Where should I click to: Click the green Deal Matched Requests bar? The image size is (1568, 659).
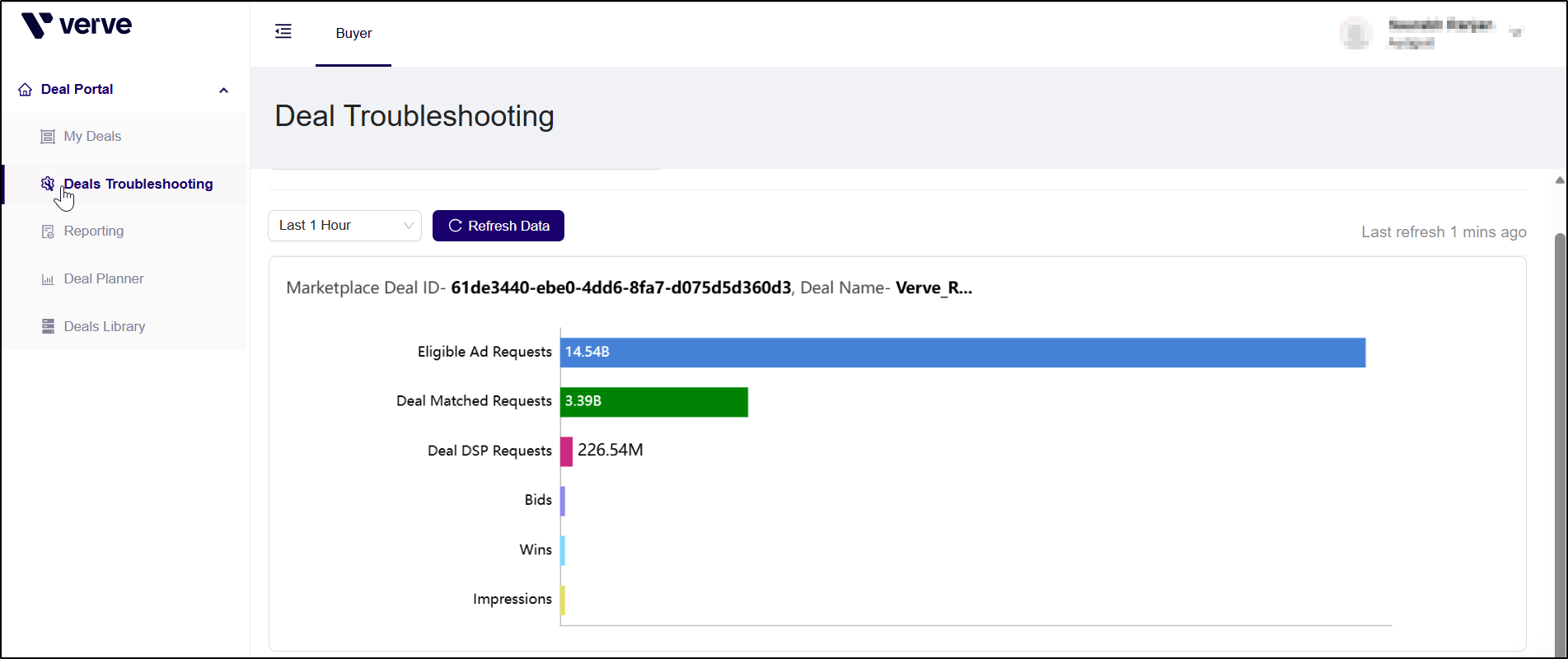coord(654,402)
